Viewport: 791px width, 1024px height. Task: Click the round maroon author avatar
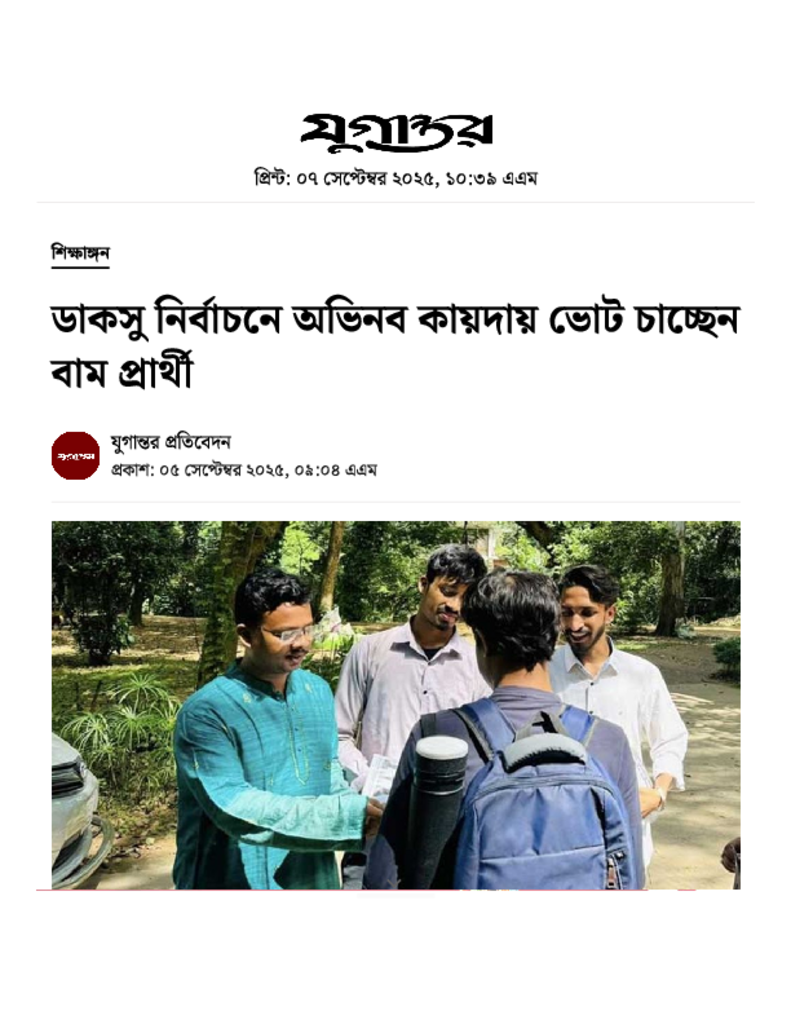pyautogui.click(x=76, y=456)
